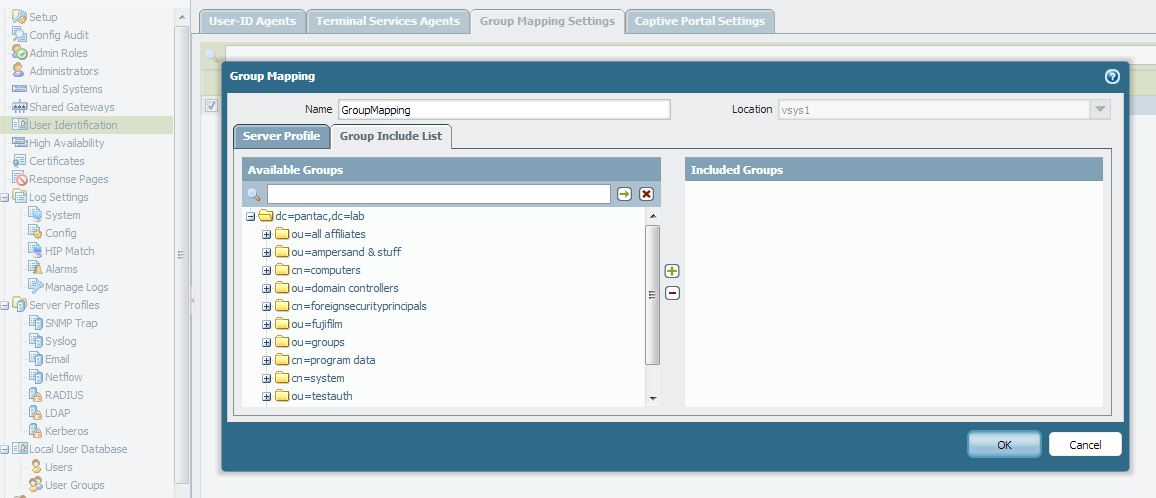Image resolution: width=1156 pixels, height=498 pixels.
Task: Click the HIP Match log icon
Action: click(x=35, y=251)
